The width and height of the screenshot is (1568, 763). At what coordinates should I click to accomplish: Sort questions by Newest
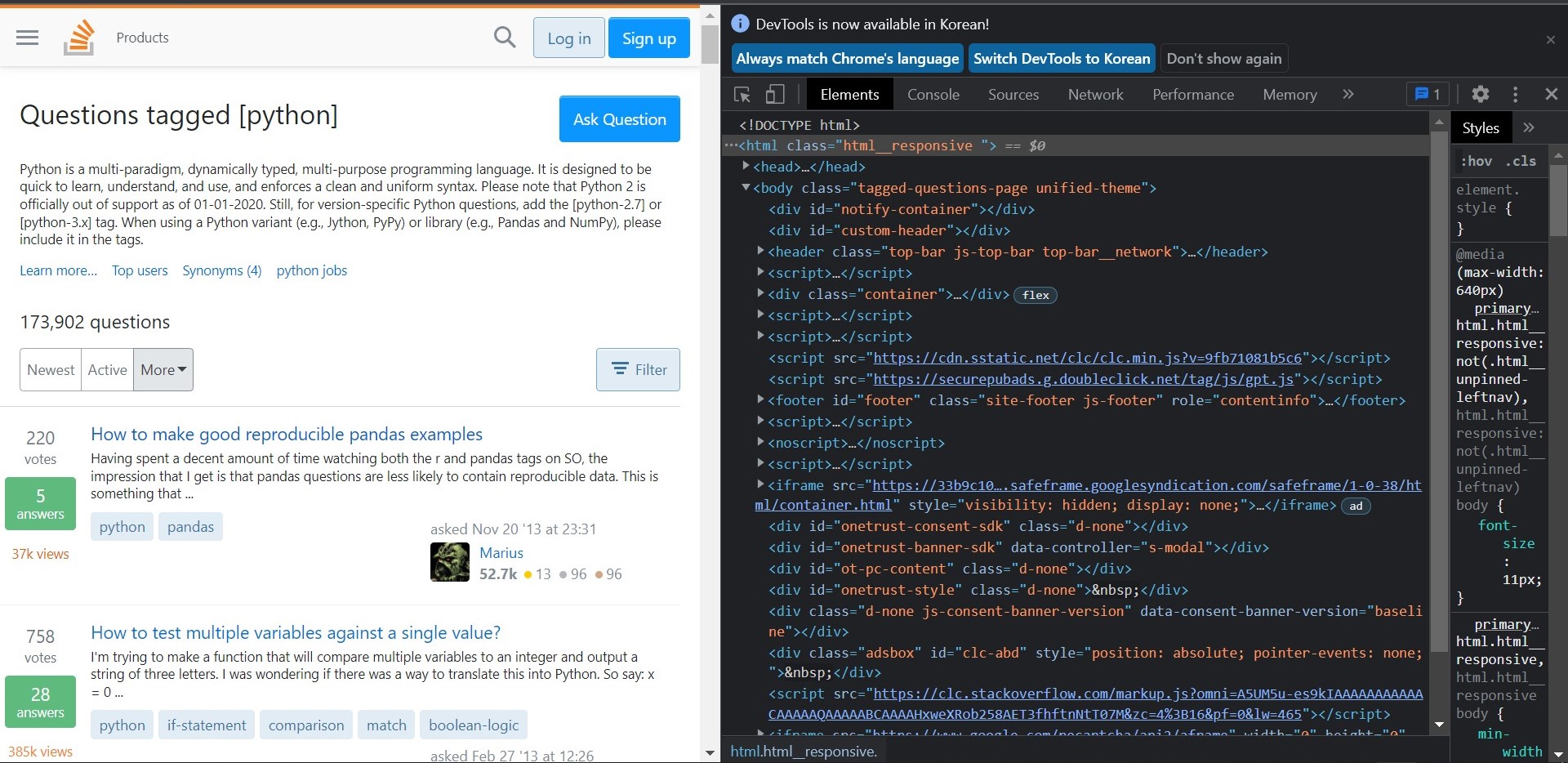click(51, 369)
